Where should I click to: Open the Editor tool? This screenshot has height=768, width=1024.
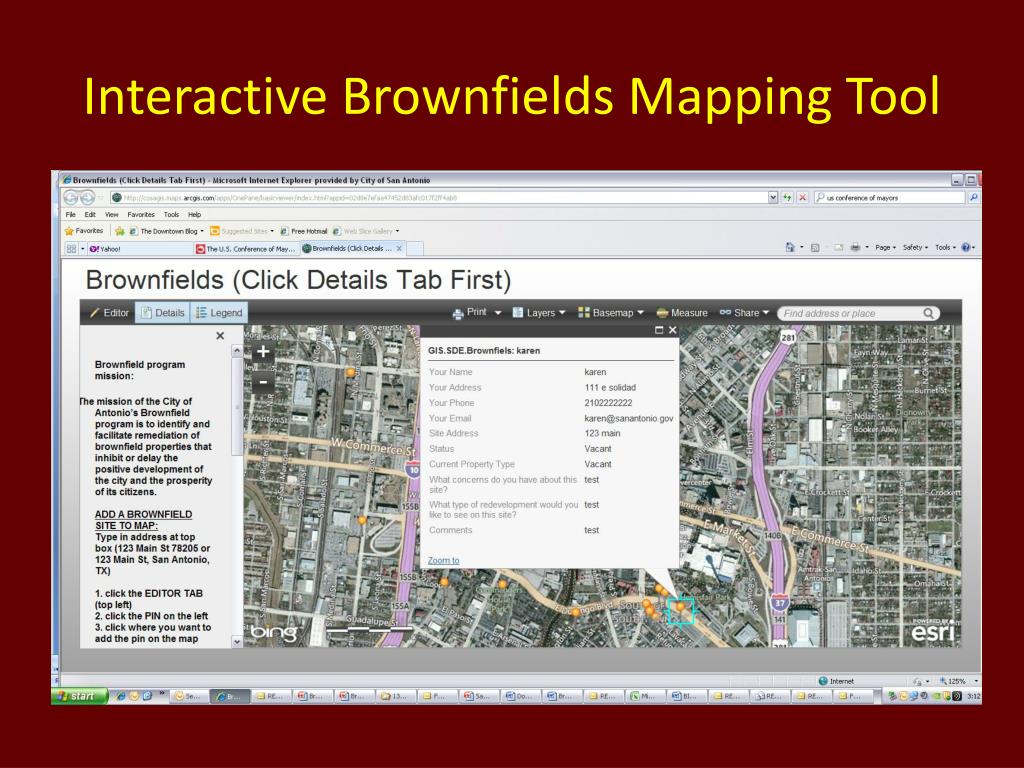[109, 313]
